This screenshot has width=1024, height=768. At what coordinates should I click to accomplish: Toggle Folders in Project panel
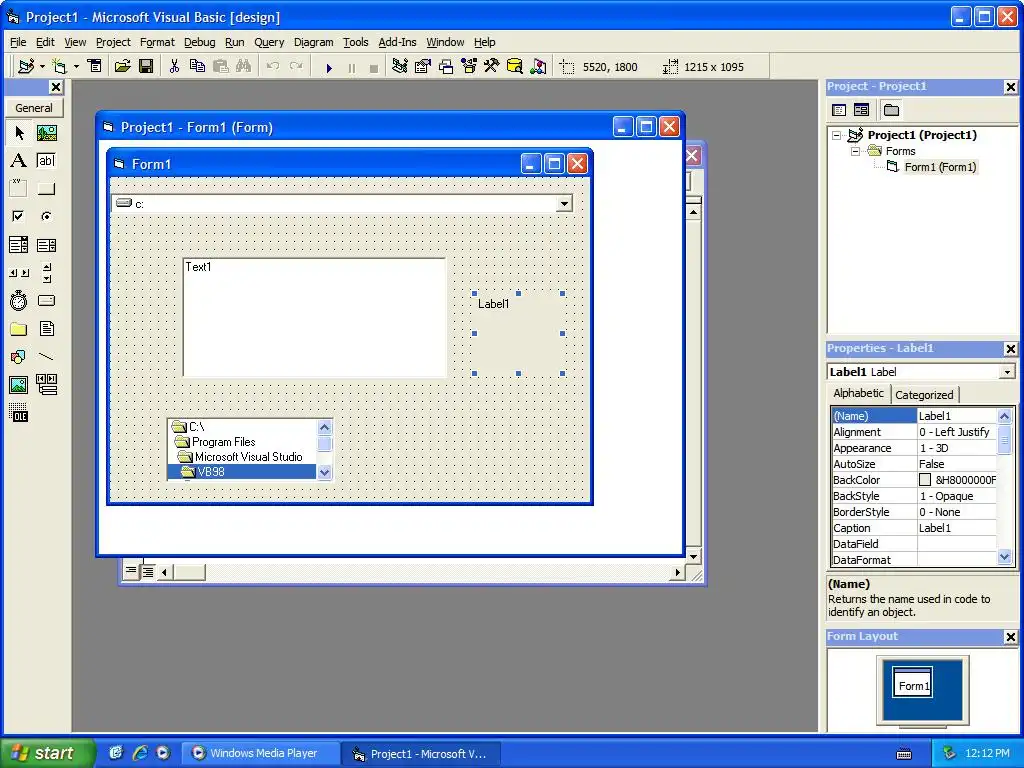[891, 110]
